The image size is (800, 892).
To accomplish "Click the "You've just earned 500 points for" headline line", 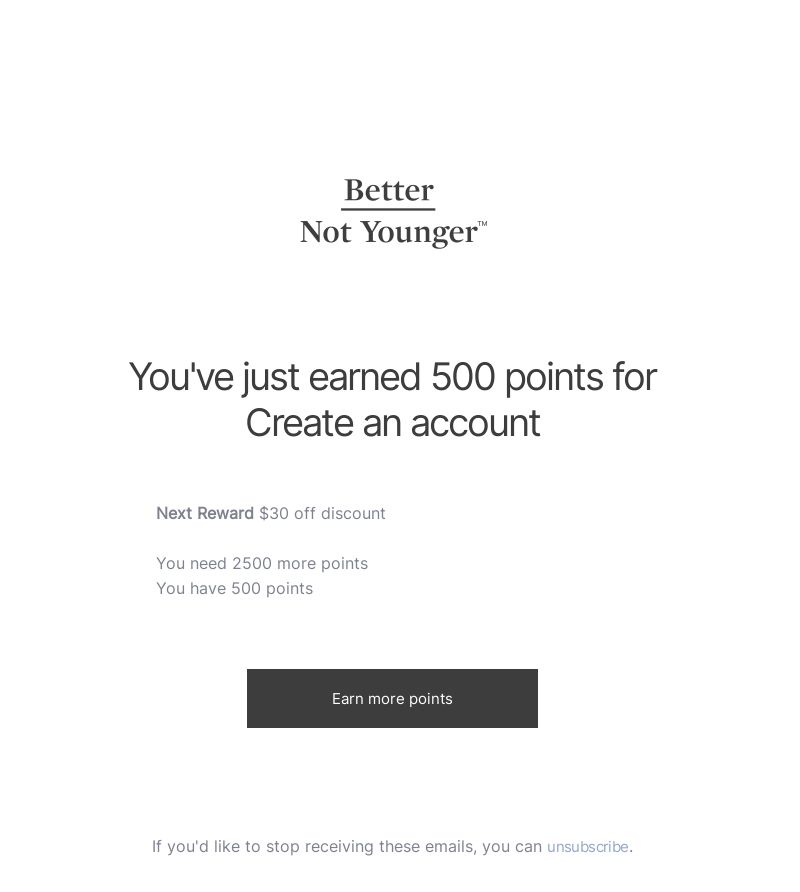I will point(393,377).
